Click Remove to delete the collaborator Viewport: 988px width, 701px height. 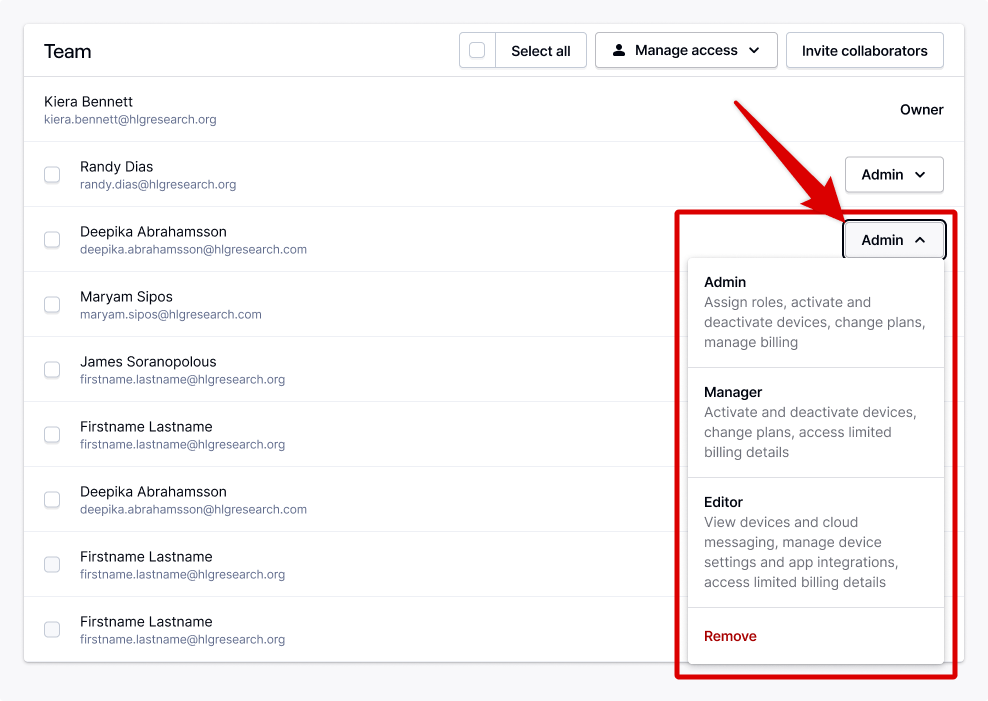click(x=730, y=636)
